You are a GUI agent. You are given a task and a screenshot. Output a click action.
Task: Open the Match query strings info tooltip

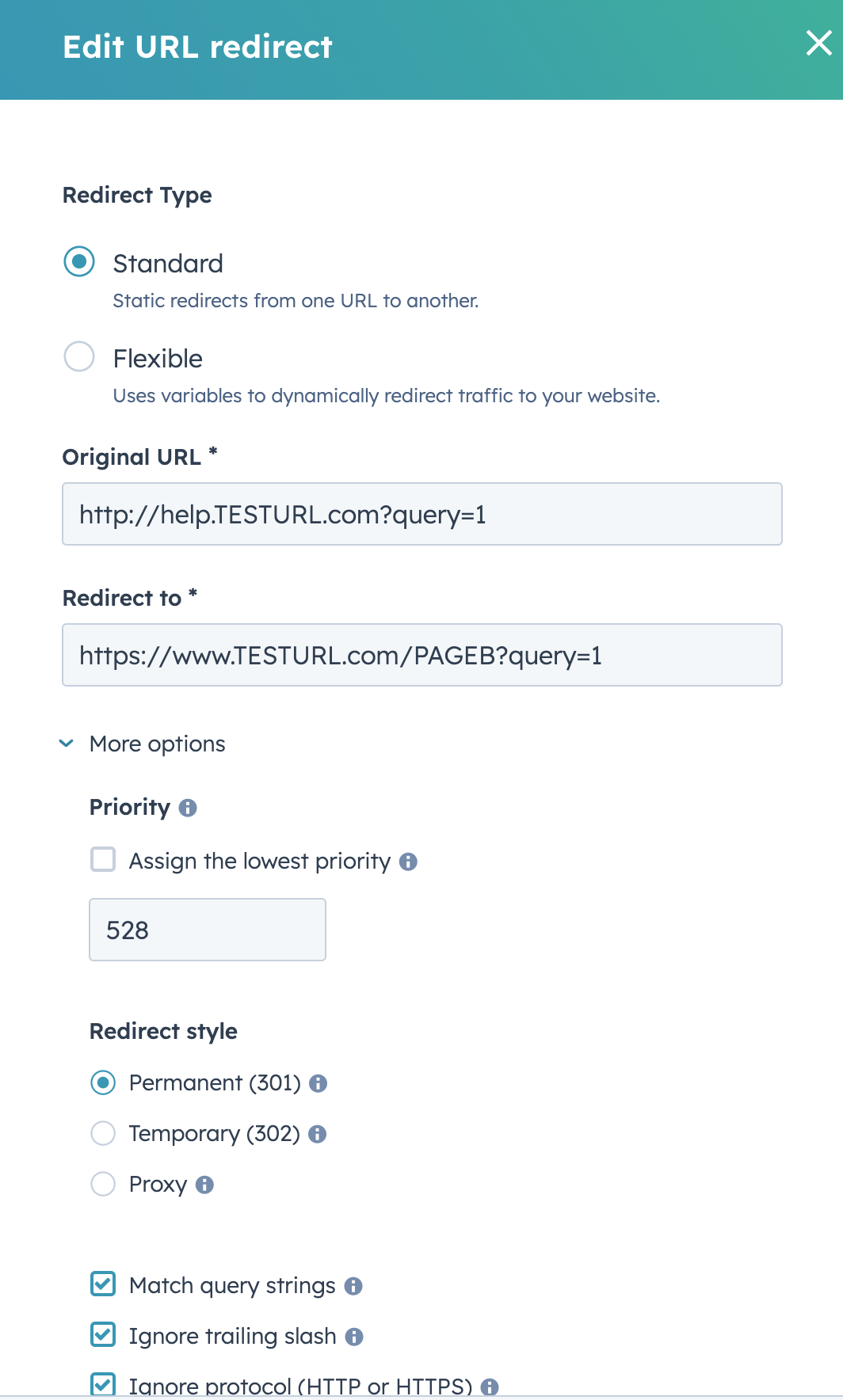coord(354,1285)
